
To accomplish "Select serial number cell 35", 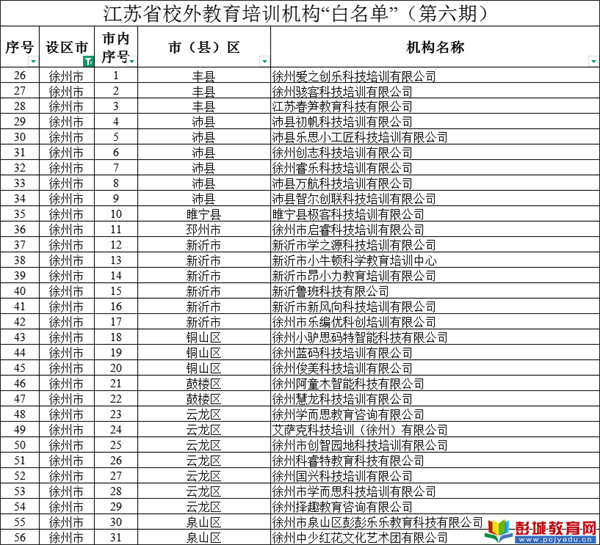I will [x=20, y=214].
